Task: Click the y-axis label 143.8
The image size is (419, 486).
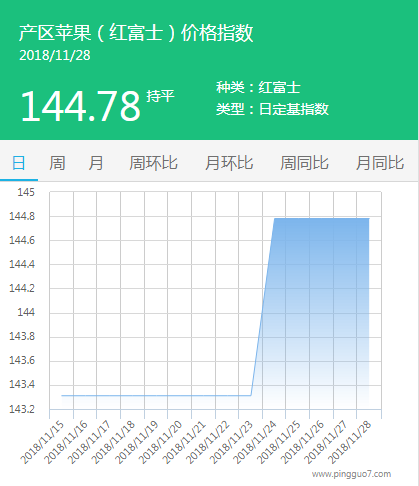Action: [22, 336]
